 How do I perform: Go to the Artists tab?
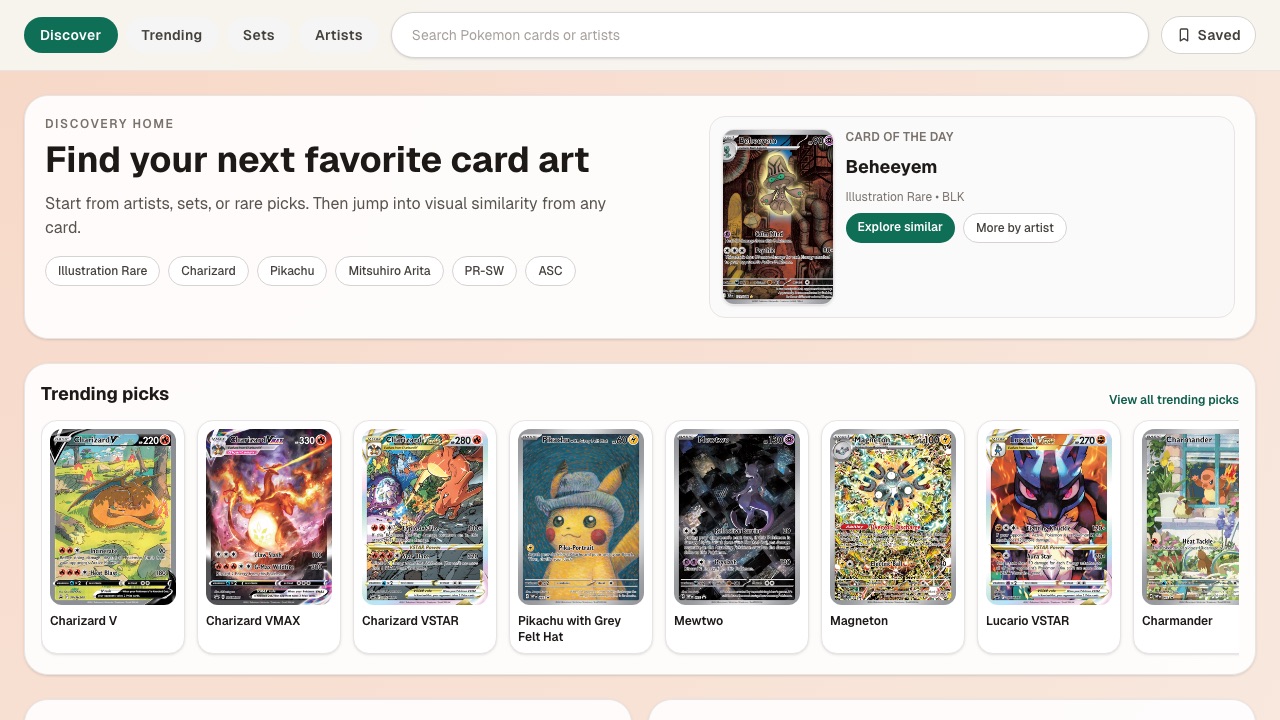pyautogui.click(x=338, y=35)
